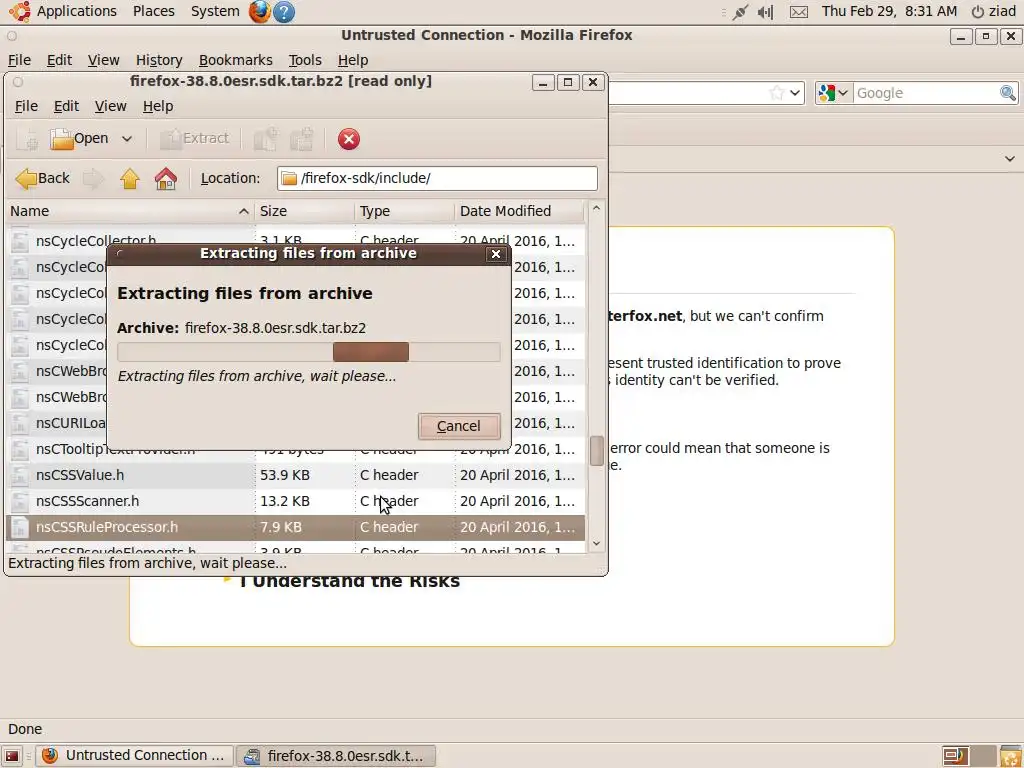Open the Places menu
The height and width of the screenshot is (768, 1024).
pos(153,11)
